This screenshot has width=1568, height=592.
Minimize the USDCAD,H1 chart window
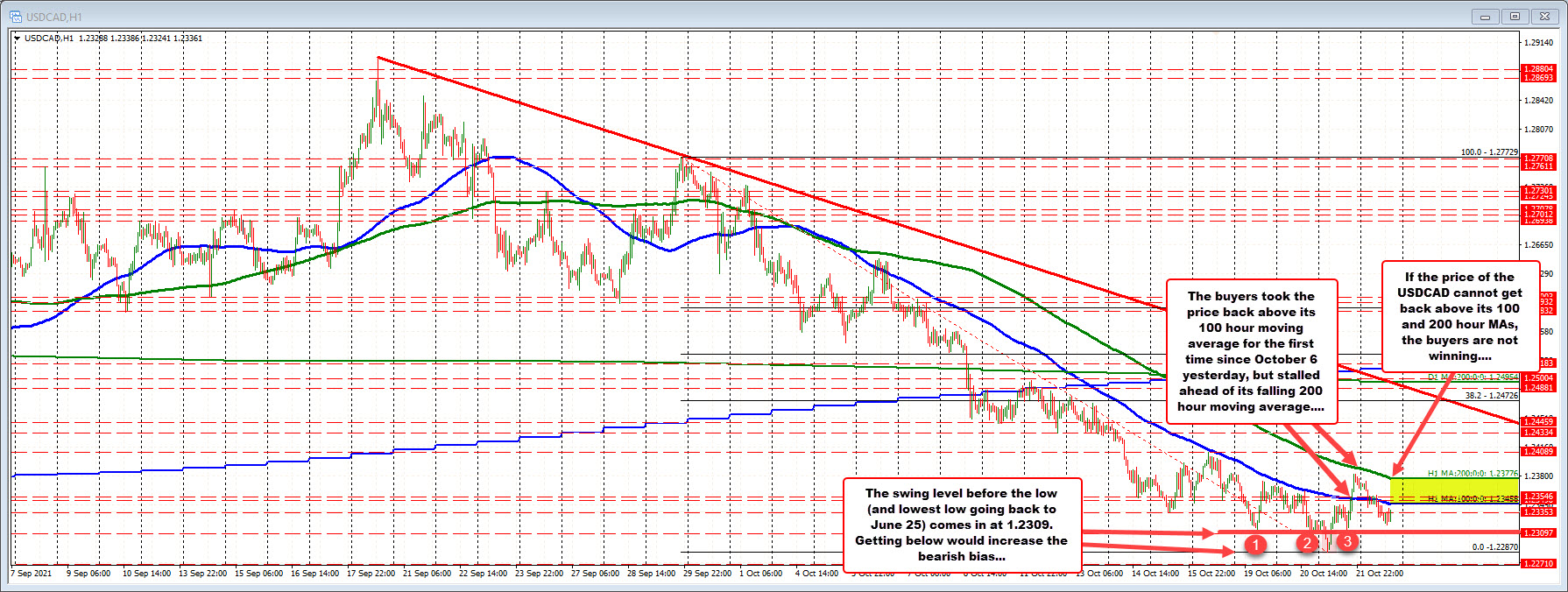click(x=1485, y=16)
